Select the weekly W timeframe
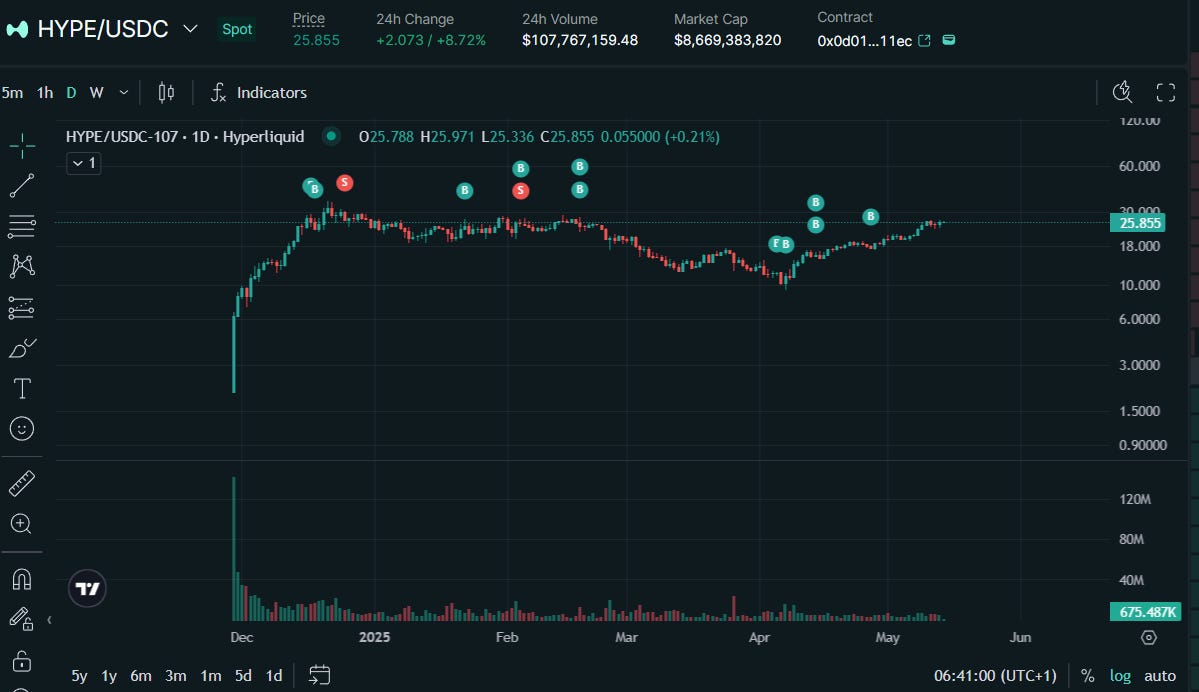Screen dimensions: 1199x692 tap(96, 93)
